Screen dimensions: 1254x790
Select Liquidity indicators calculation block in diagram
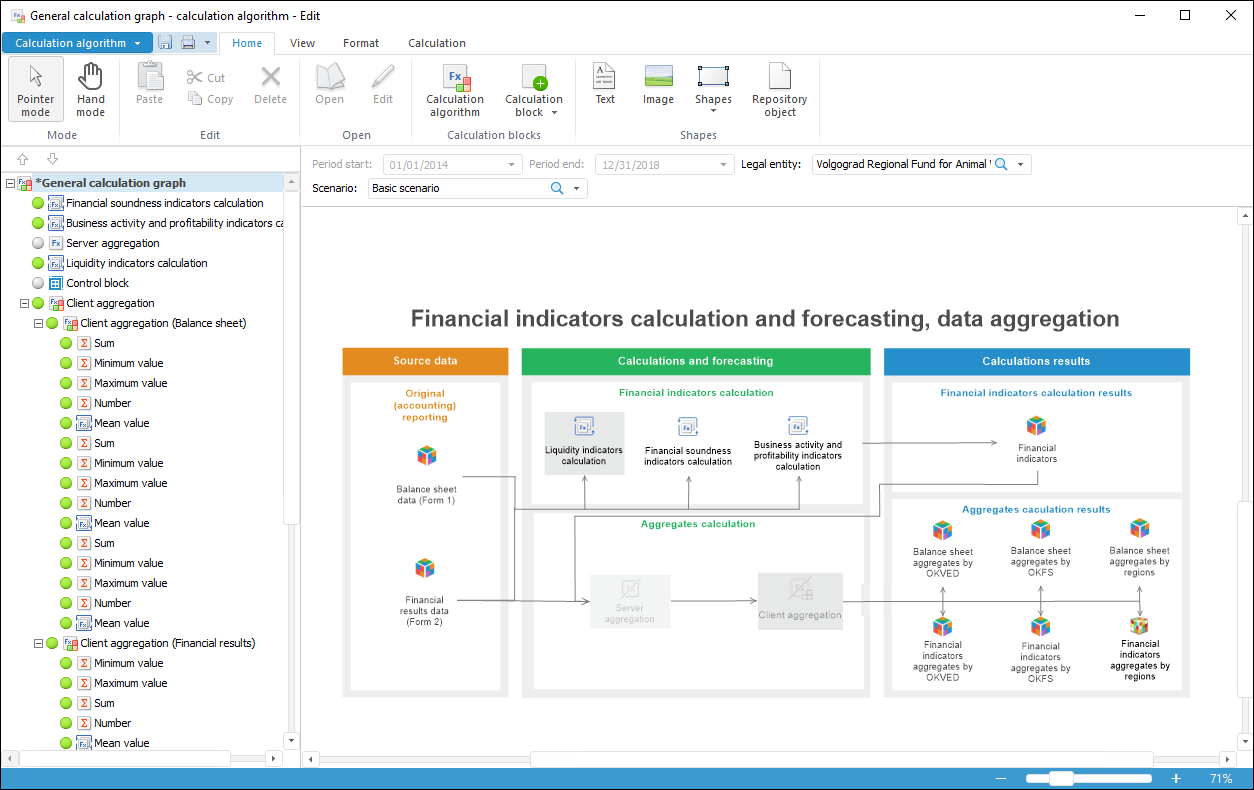584,443
